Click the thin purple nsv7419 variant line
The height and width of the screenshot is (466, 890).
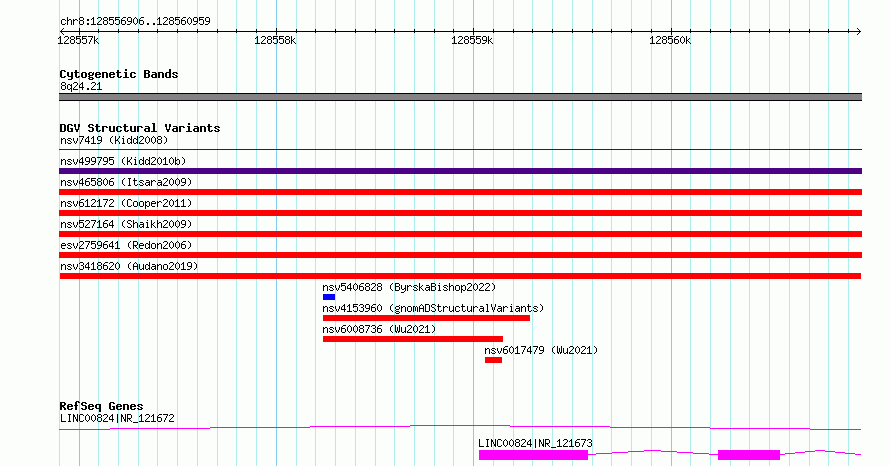(x=460, y=150)
